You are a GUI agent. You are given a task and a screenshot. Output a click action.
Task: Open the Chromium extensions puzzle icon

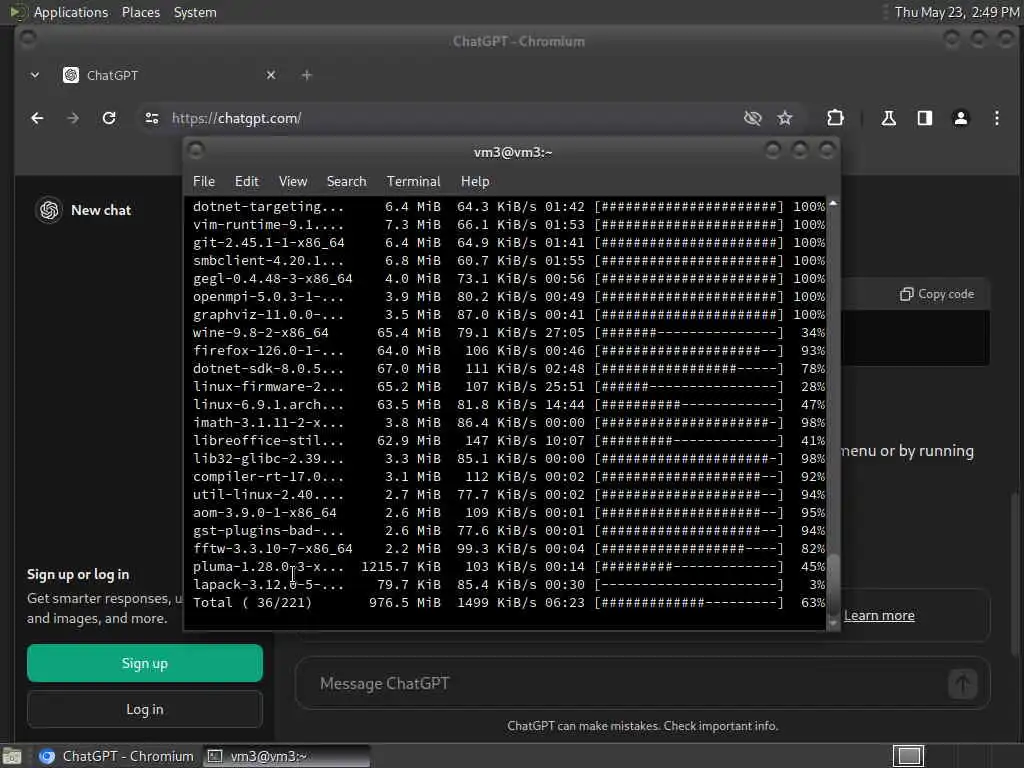[835, 118]
